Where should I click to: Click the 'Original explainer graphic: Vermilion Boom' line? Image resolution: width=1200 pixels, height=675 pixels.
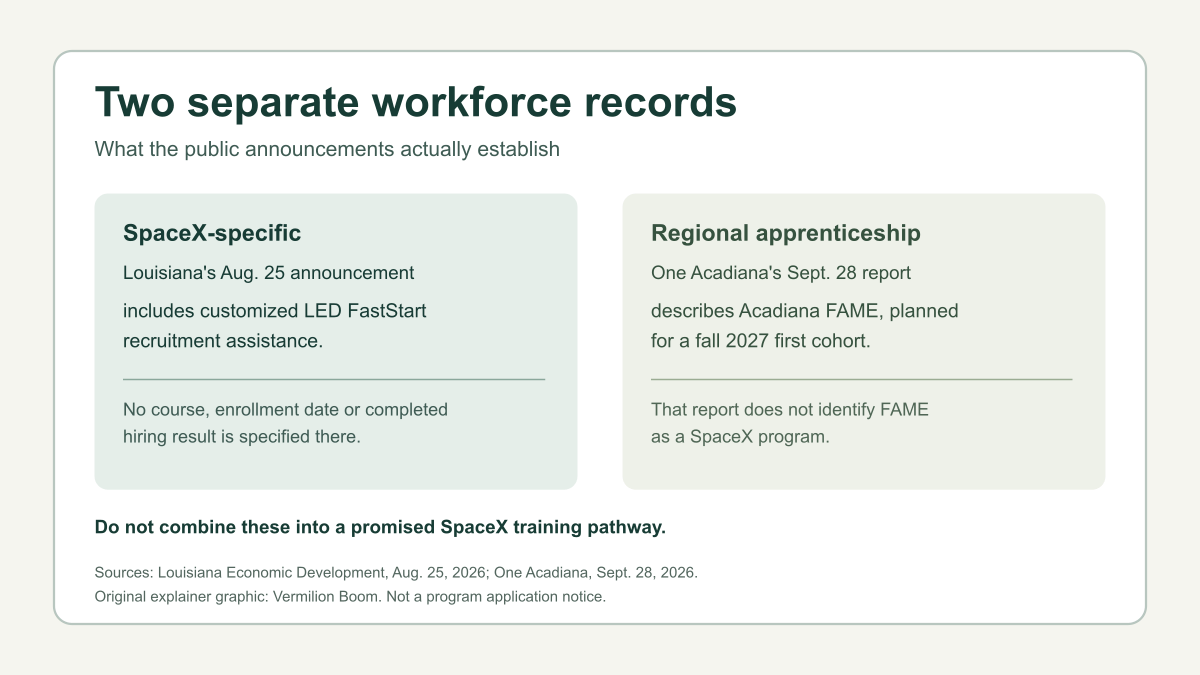click(x=351, y=597)
